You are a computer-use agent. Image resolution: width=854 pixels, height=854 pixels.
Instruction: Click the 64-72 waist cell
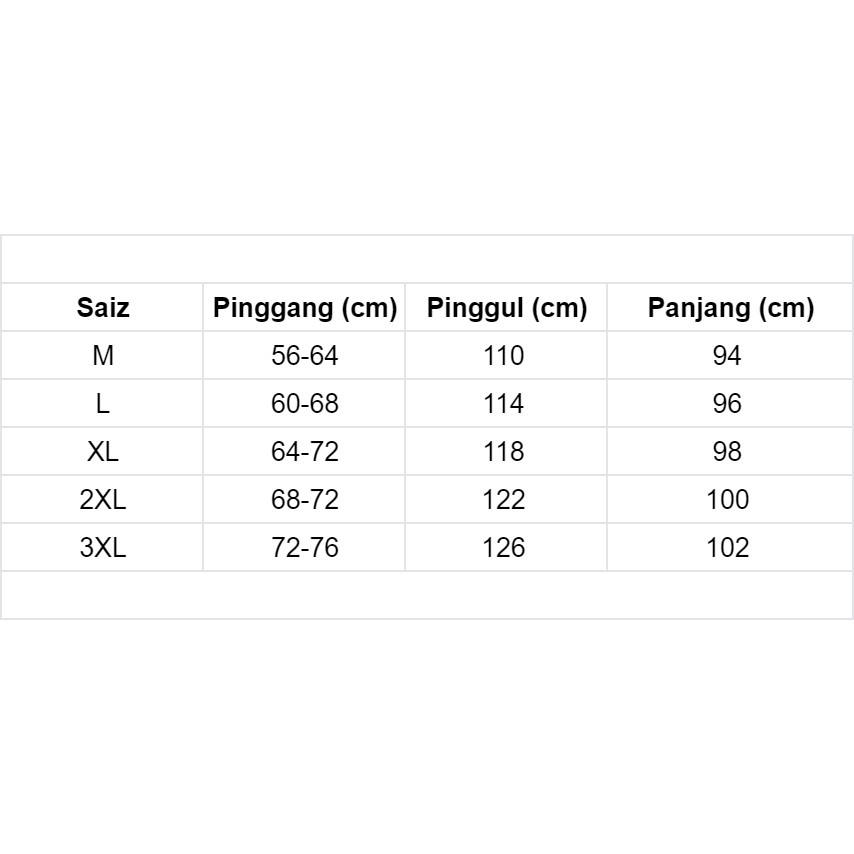click(305, 452)
